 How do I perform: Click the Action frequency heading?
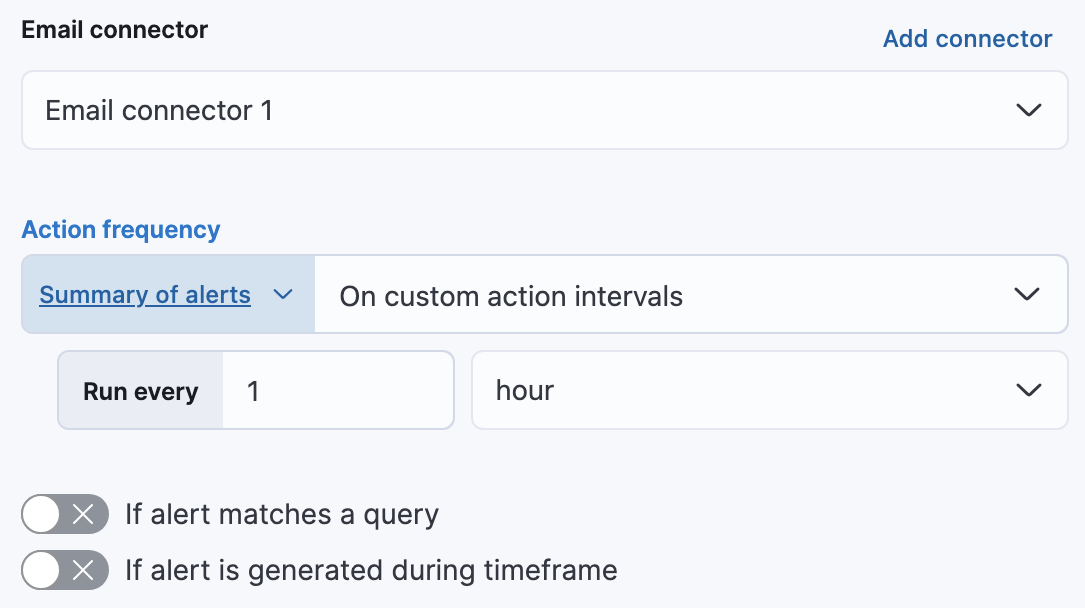click(121, 229)
